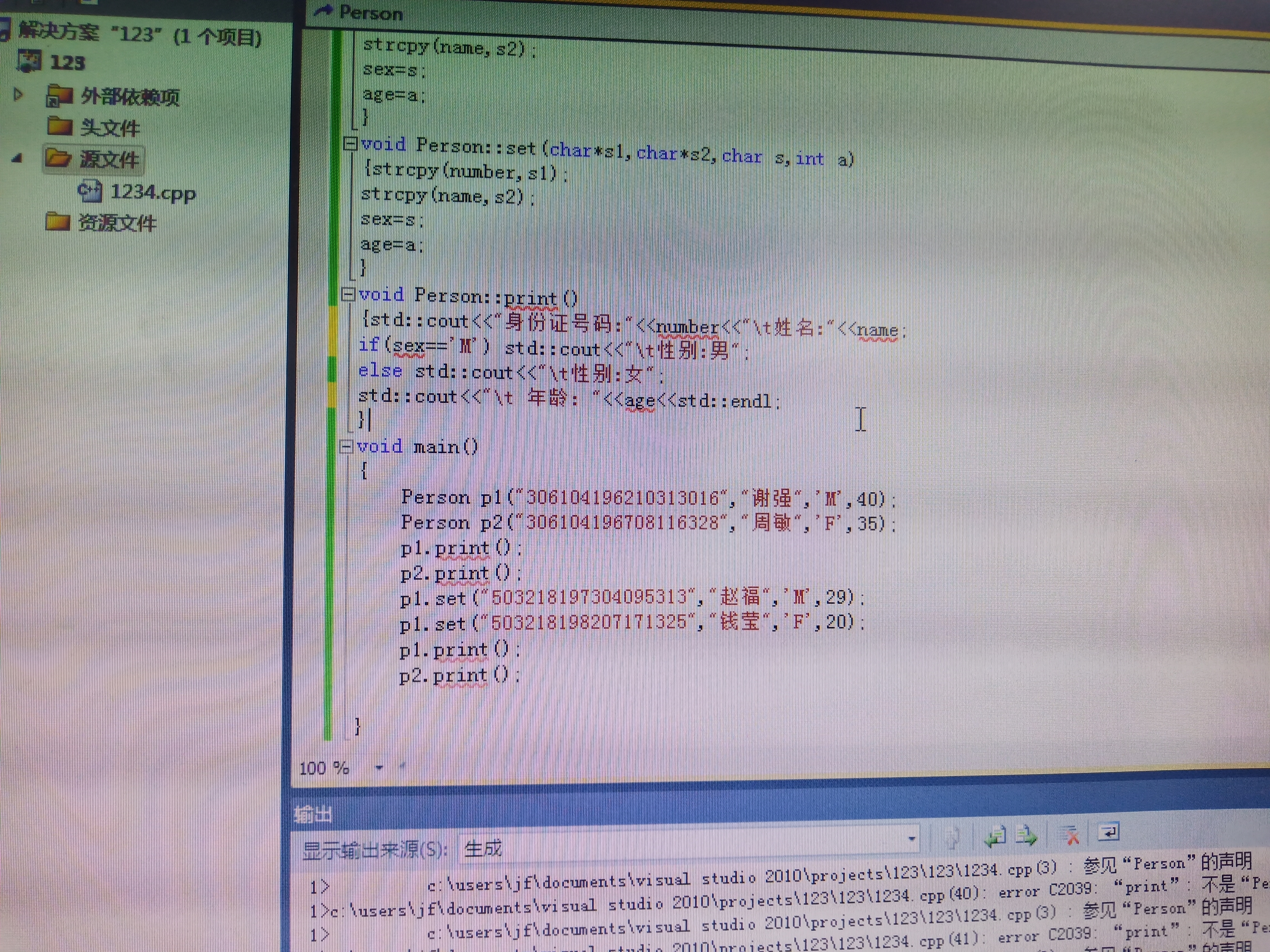Click the 外部依赖项 folder icon

59,96
